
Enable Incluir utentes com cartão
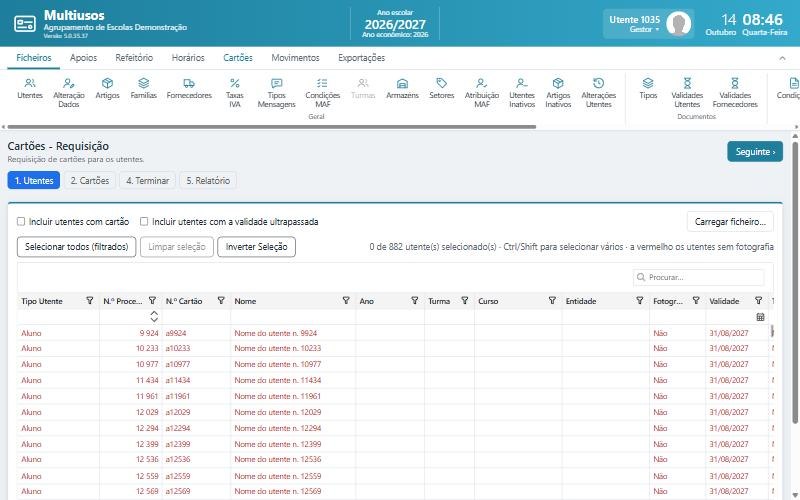(x=21, y=221)
